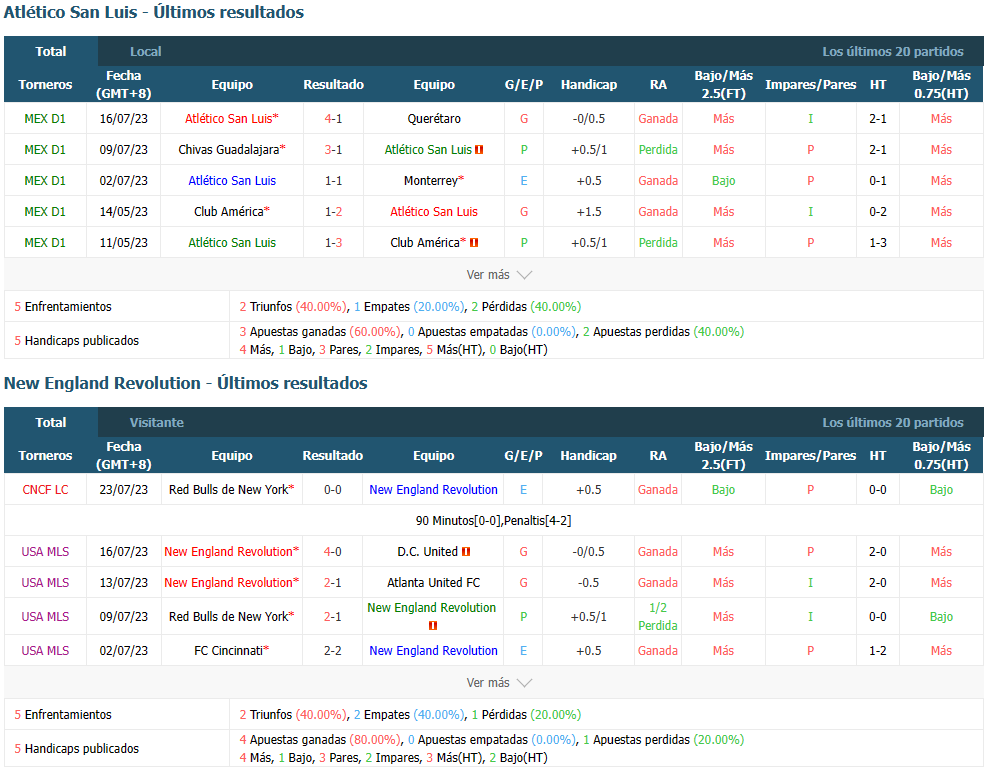Open the CNCF LC tournament link
The height and width of the screenshot is (773, 990).
pyautogui.click(x=45, y=489)
